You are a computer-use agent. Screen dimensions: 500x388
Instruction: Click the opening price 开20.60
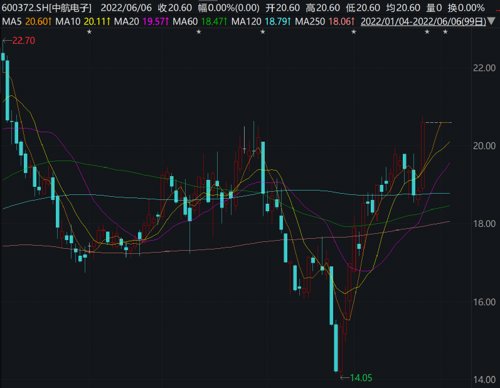pyautogui.click(x=283, y=8)
